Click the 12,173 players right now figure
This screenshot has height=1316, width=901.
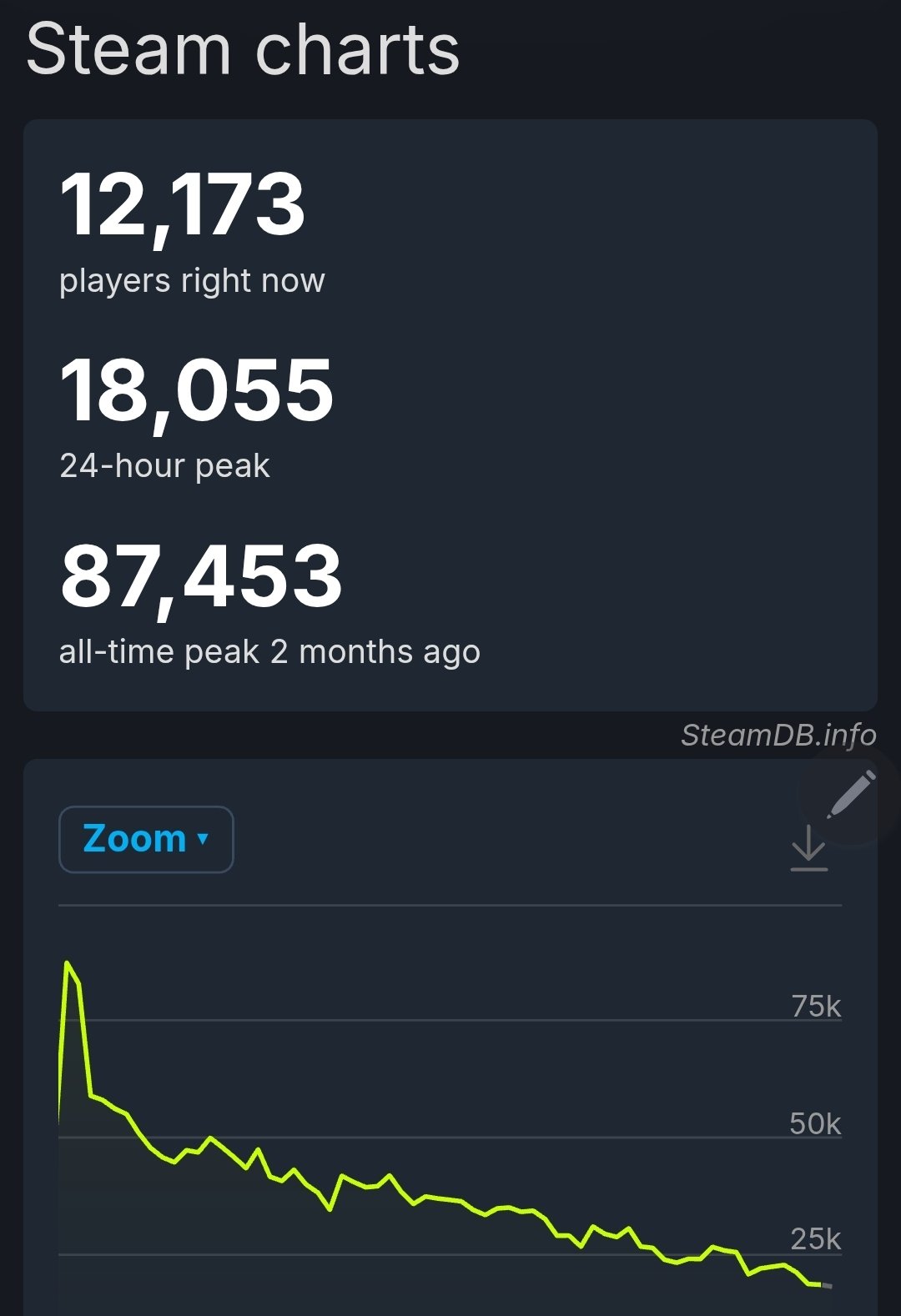tap(183, 204)
